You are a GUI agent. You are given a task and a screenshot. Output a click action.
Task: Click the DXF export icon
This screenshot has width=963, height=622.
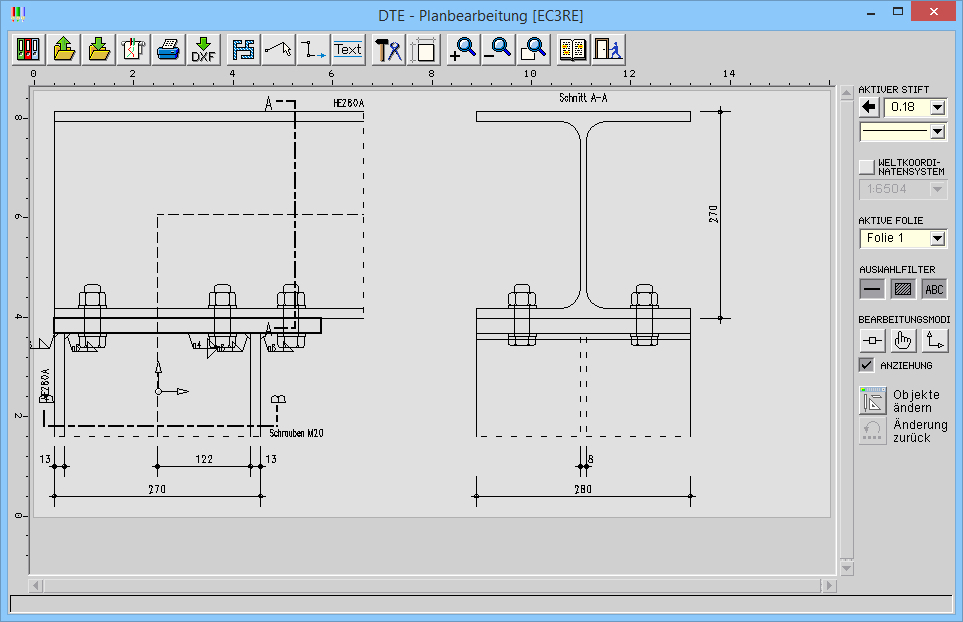204,49
